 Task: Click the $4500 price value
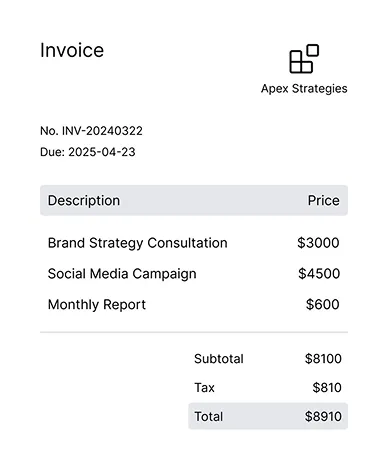[x=319, y=273]
